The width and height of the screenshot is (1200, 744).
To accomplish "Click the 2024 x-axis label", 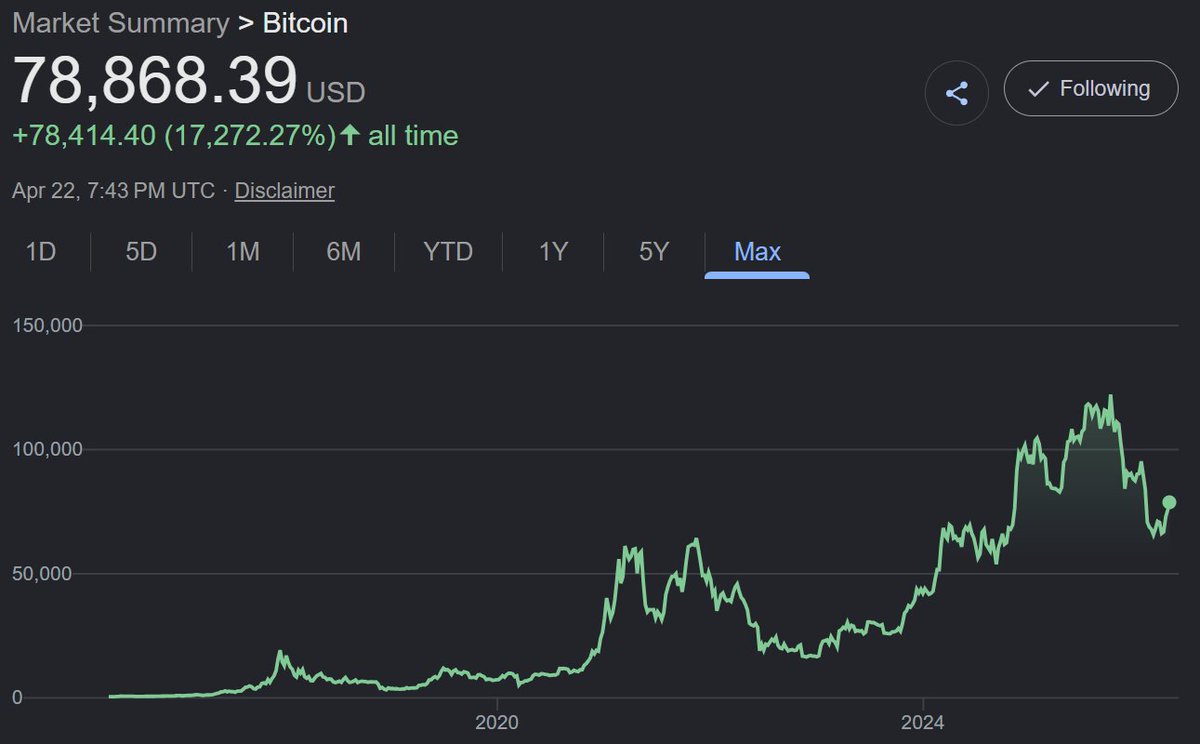I will point(922,722).
